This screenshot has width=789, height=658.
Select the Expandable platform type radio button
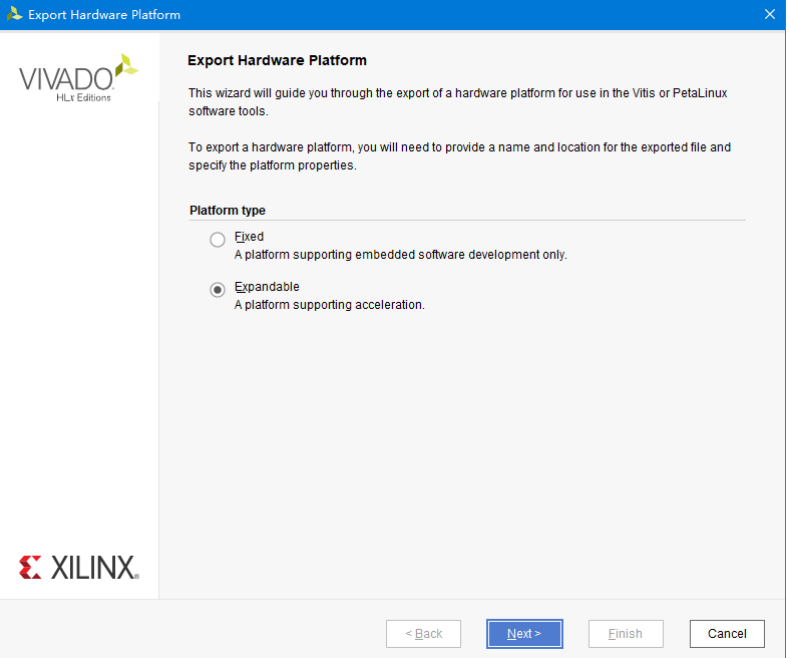[217, 290]
